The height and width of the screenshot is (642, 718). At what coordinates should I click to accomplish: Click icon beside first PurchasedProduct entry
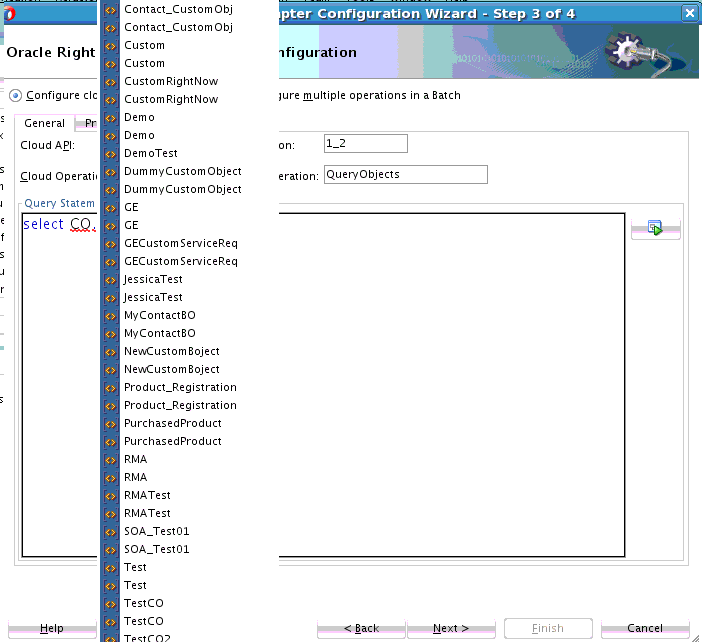[111, 424]
